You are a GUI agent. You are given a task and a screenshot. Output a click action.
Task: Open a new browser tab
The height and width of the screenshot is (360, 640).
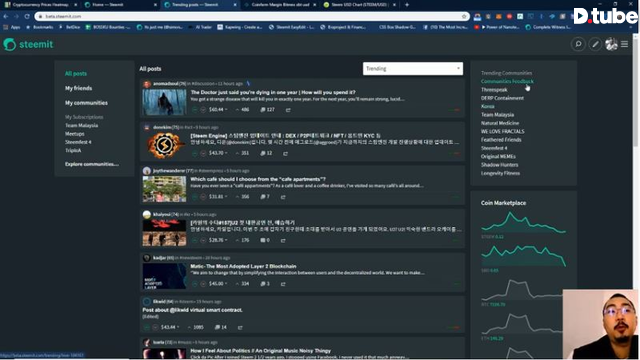point(407,5)
